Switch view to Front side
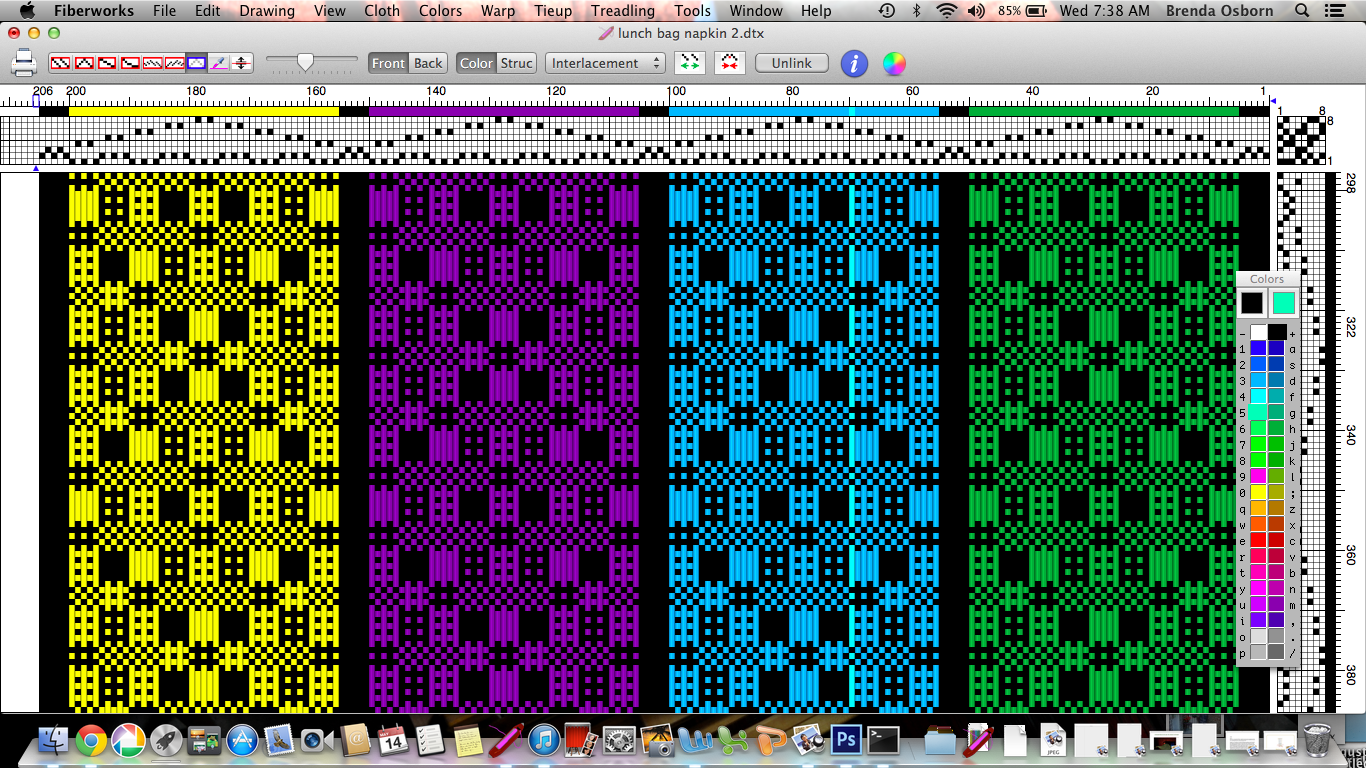Screen dimensions: 1366x768 [x=388, y=63]
